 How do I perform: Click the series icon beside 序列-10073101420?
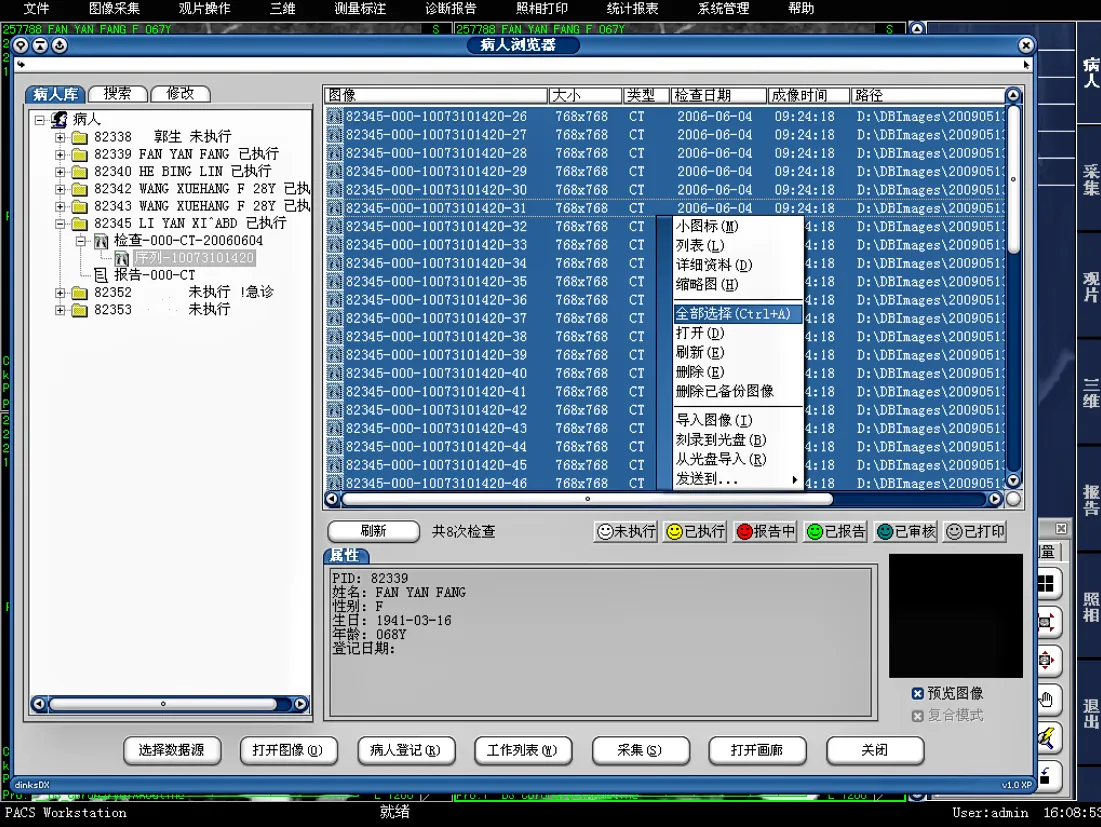click(121, 258)
